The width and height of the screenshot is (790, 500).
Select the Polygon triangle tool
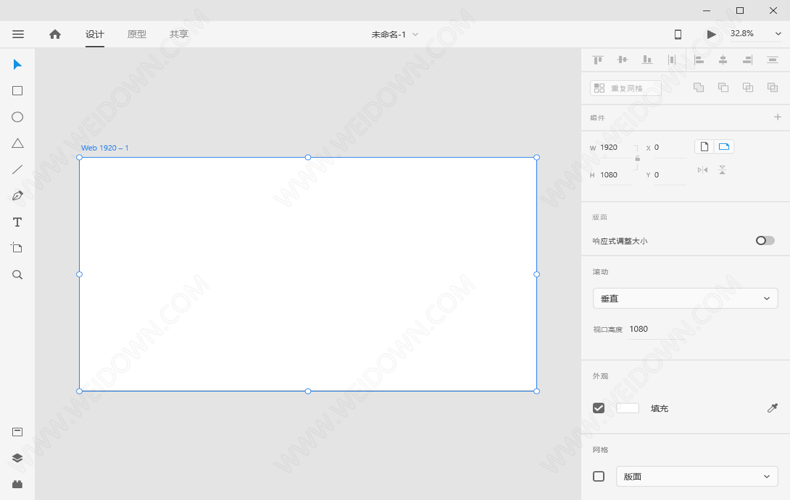(x=18, y=143)
